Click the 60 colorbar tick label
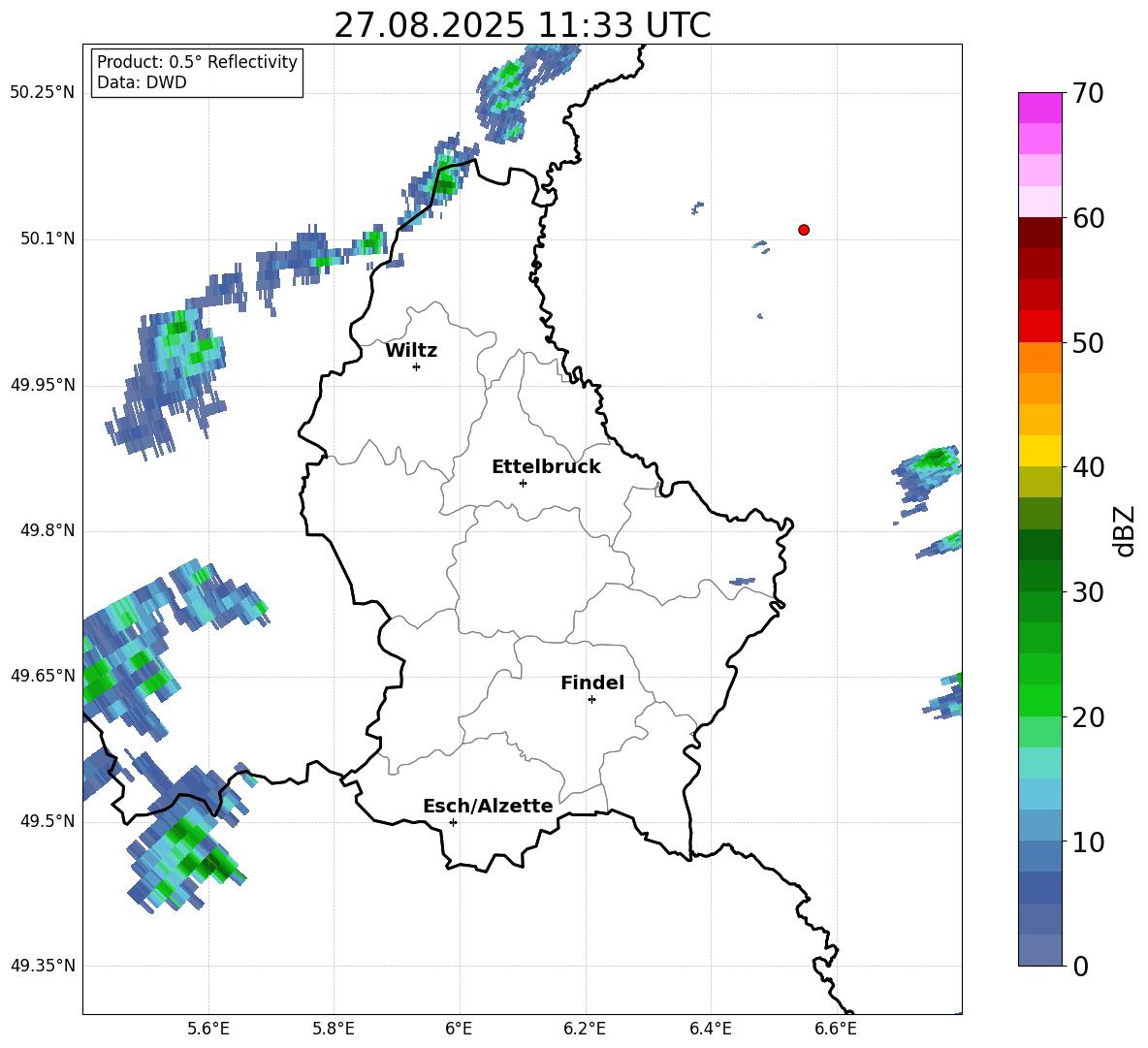Viewport: 1148px width, 1048px height. pyautogui.click(x=1087, y=218)
